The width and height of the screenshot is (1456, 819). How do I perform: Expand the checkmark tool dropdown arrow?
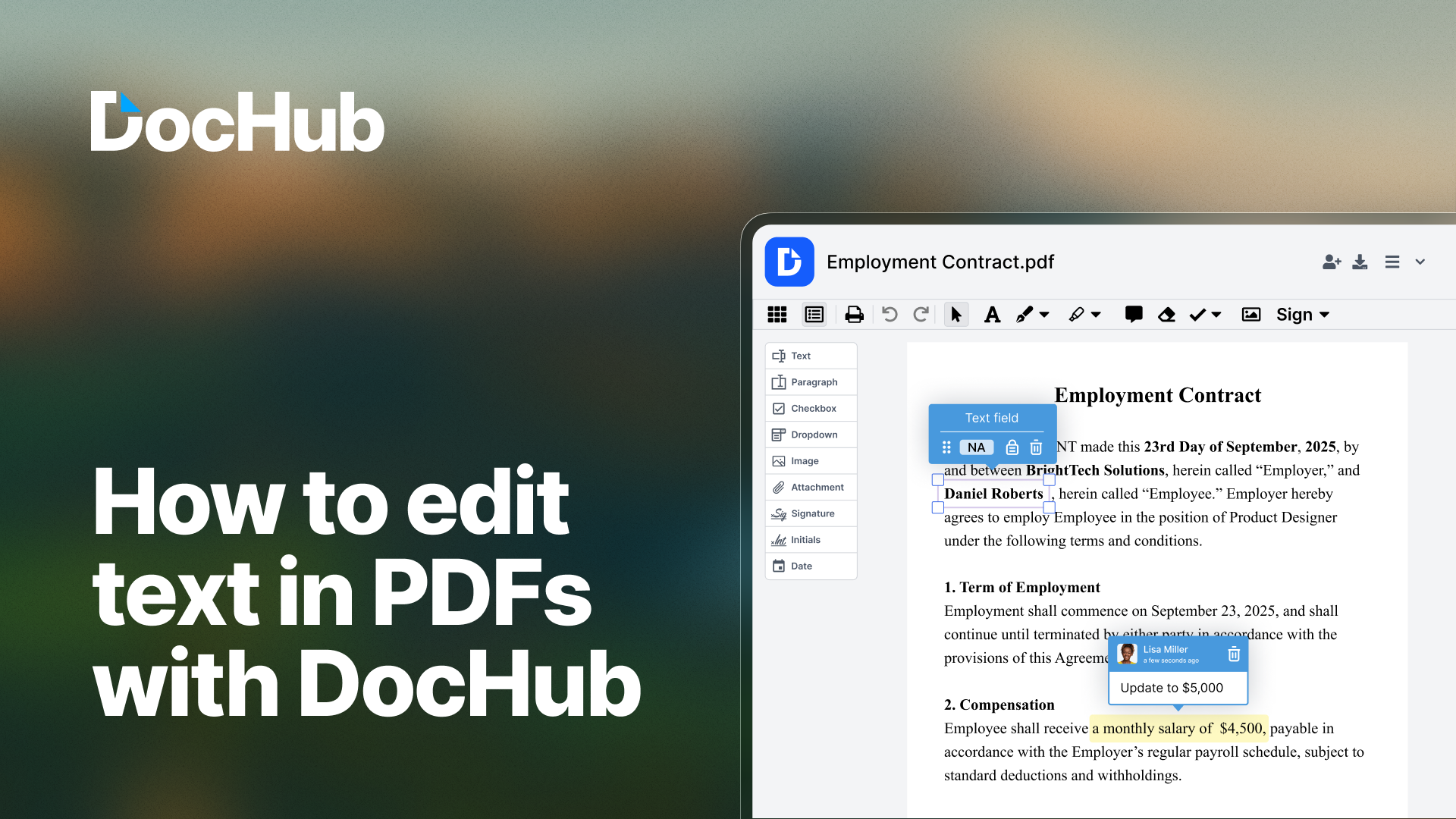[1216, 314]
